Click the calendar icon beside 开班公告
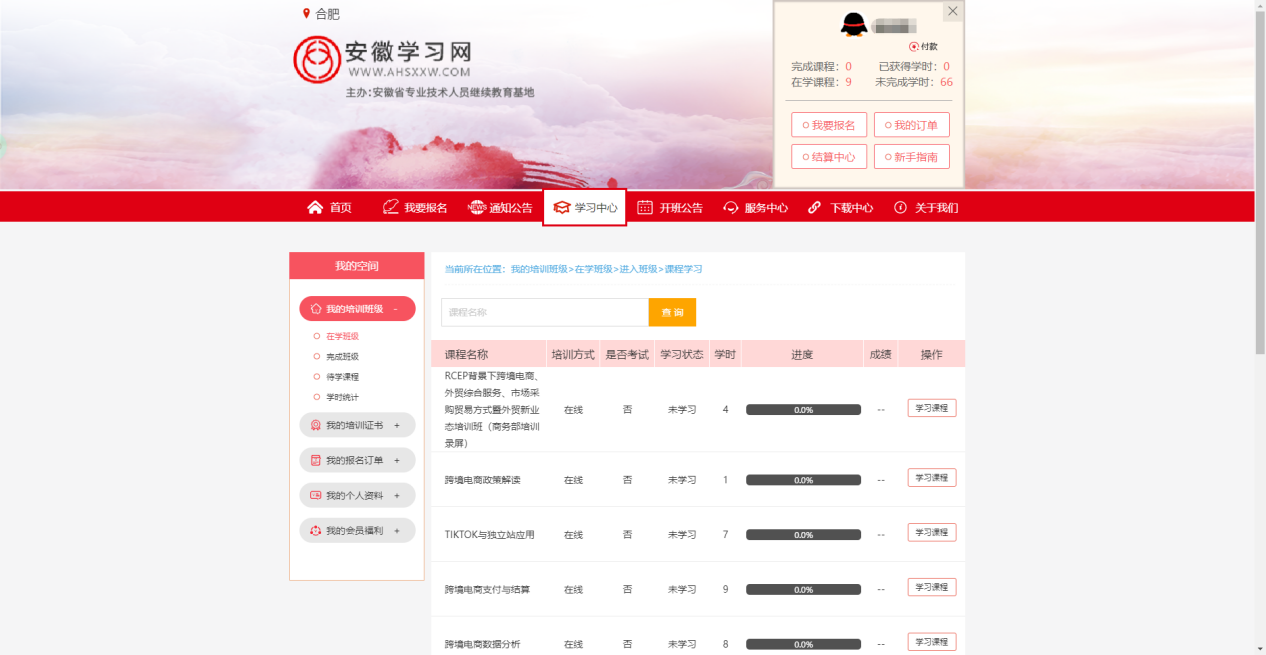 point(645,207)
